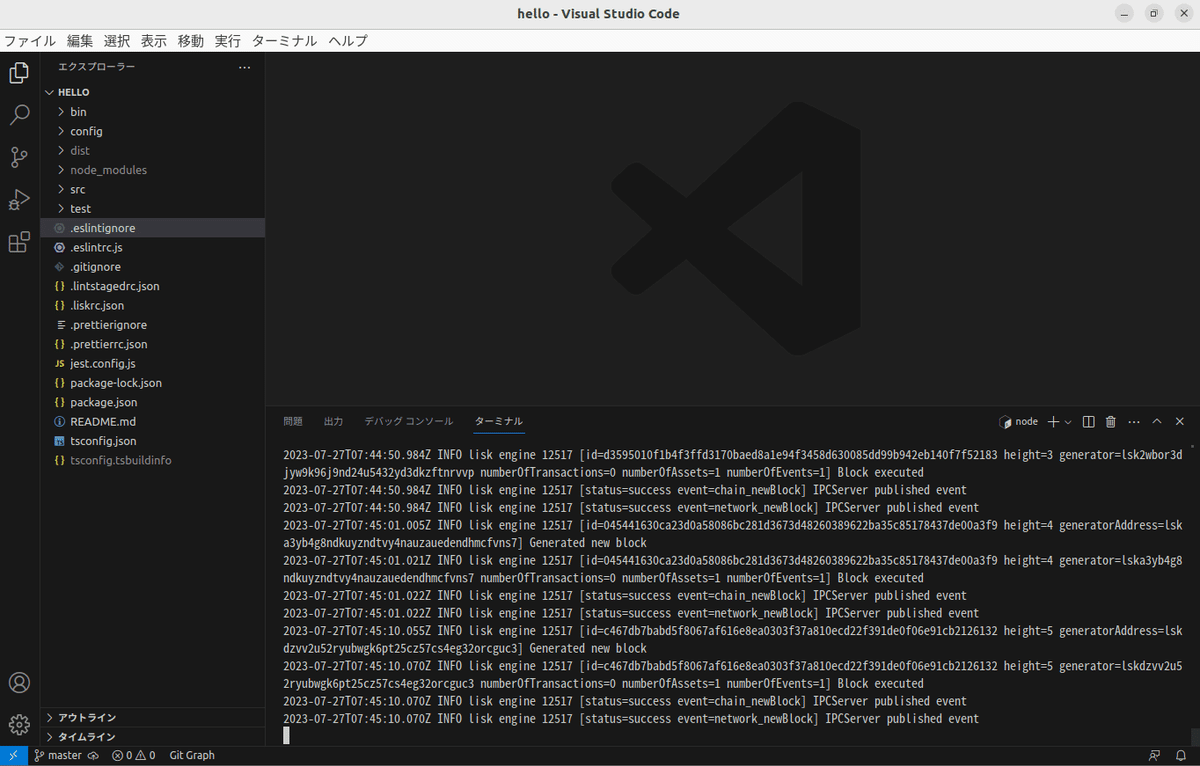Open the README.md file
This screenshot has height=766, width=1200.
(x=152, y=421)
